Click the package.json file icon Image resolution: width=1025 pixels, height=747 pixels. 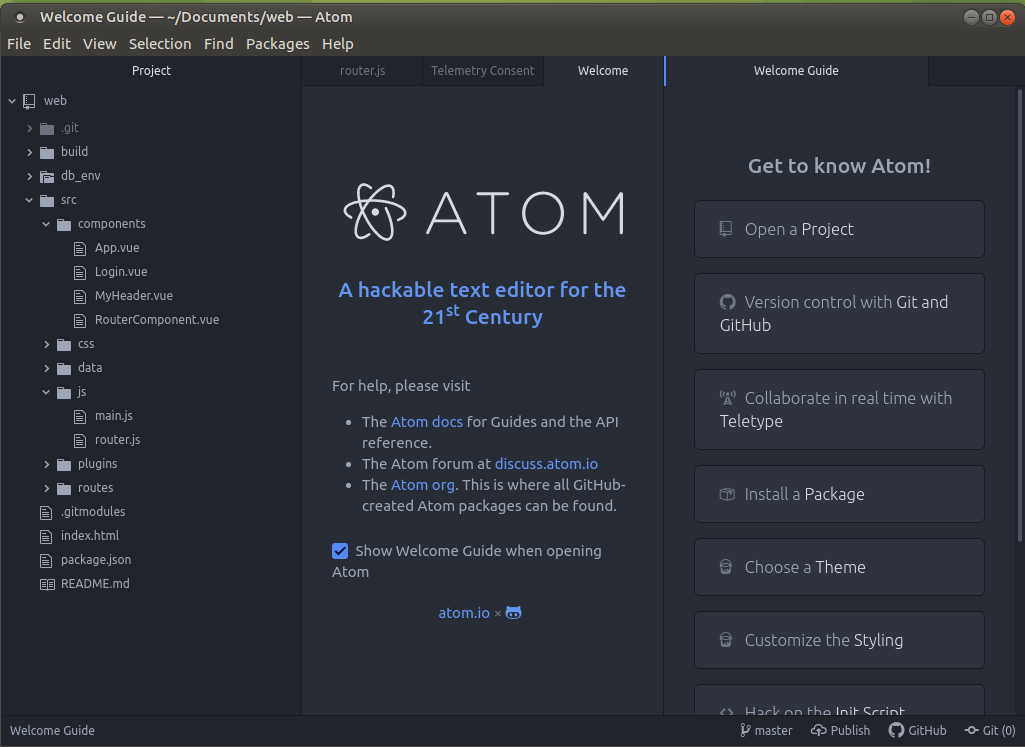coord(46,561)
